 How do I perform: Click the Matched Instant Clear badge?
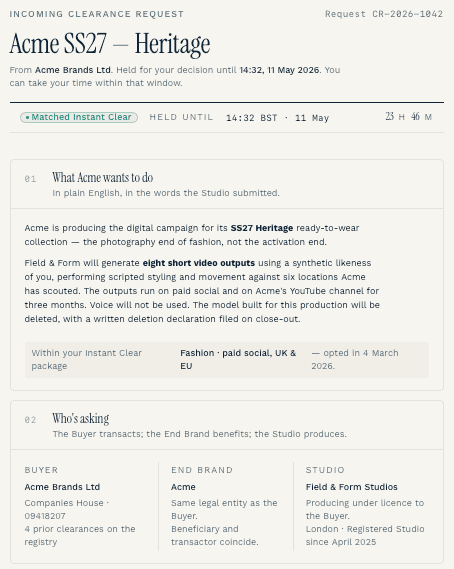(79, 117)
